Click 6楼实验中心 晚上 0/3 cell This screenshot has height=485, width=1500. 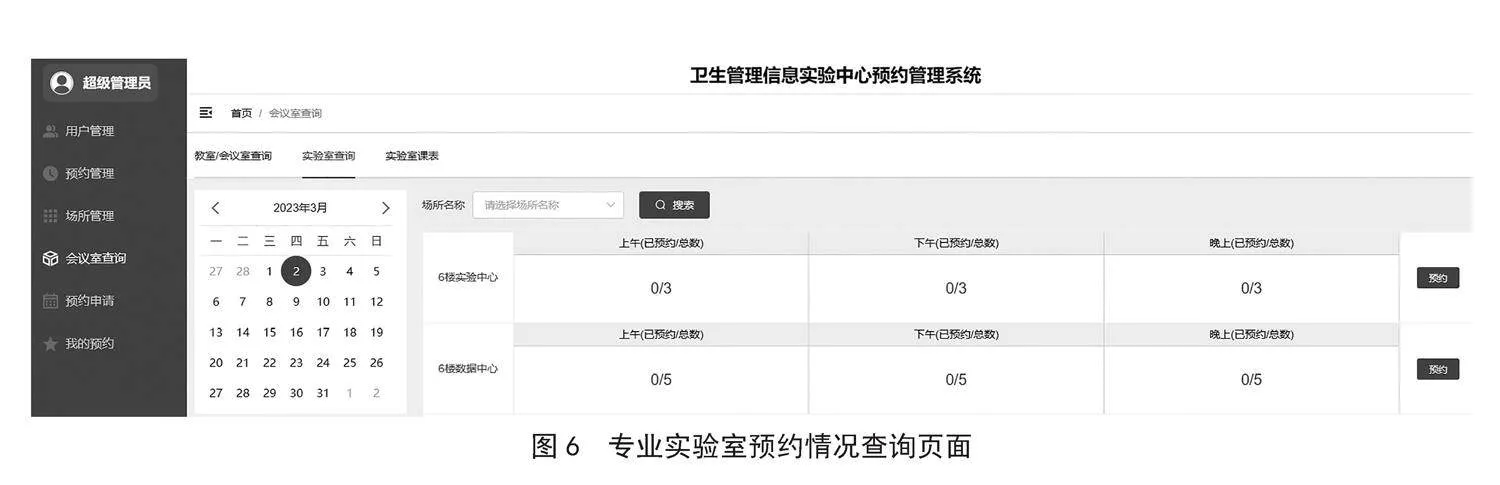point(1251,288)
